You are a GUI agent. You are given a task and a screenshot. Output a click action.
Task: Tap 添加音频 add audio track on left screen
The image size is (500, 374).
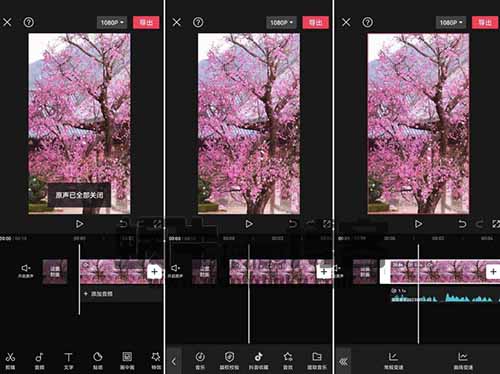[x=122, y=294]
